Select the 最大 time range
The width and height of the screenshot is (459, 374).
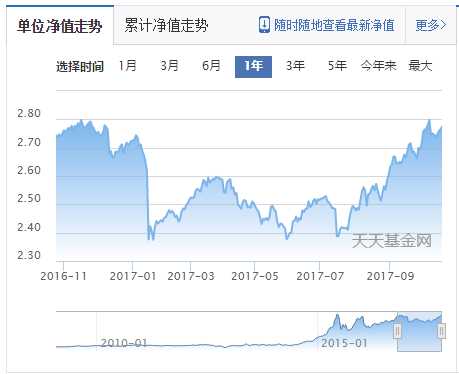tap(420, 66)
